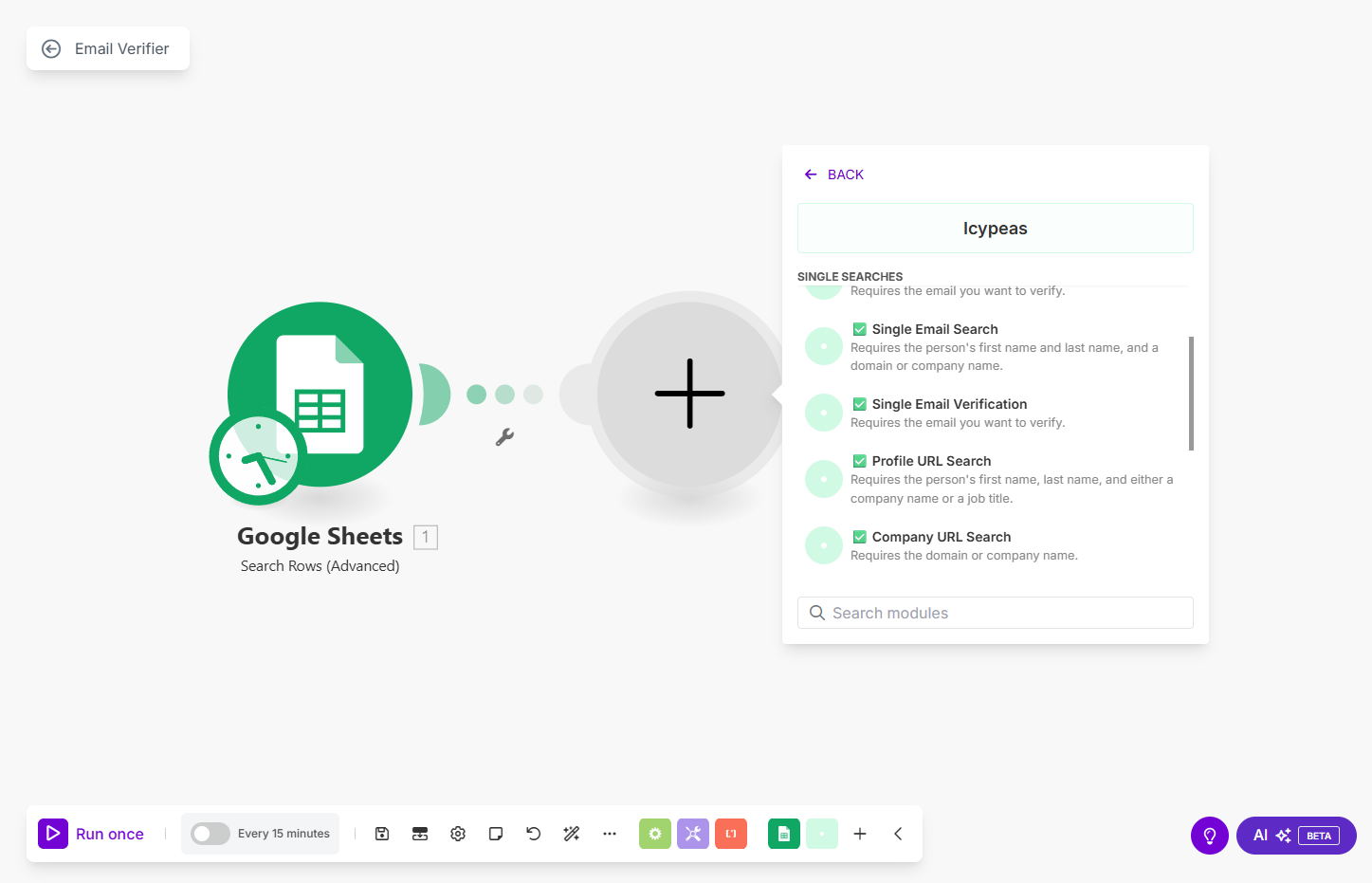Click the wrench icon between modules
Image resolution: width=1372 pixels, height=883 pixels.
[504, 436]
